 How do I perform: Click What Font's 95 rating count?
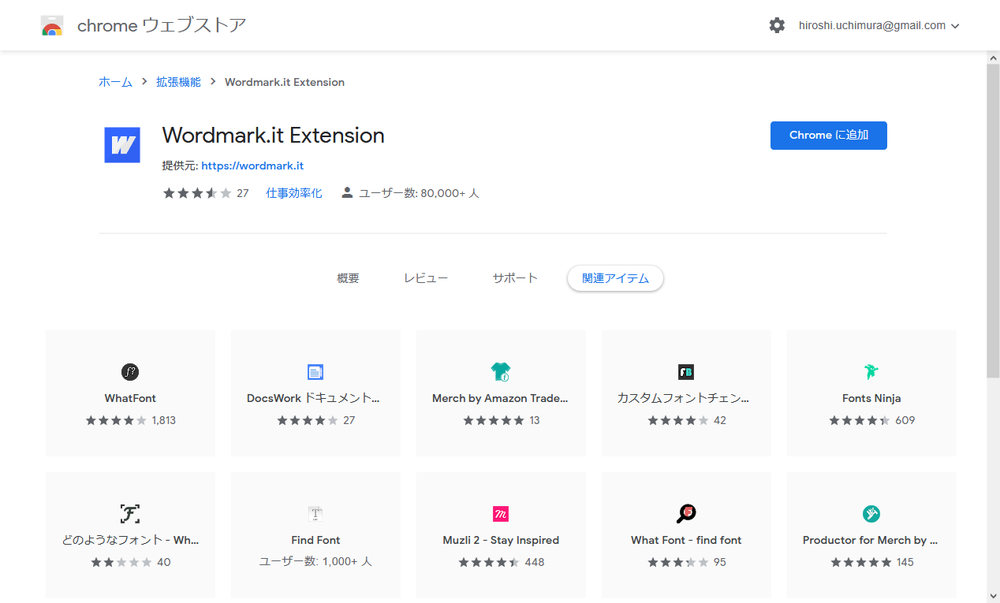tap(719, 562)
